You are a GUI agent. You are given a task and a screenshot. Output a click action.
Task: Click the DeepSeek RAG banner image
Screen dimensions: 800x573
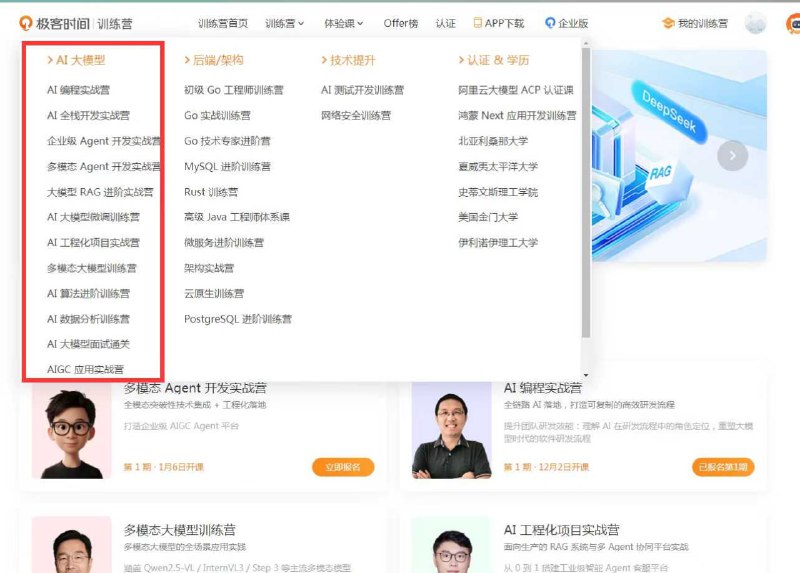679,156
